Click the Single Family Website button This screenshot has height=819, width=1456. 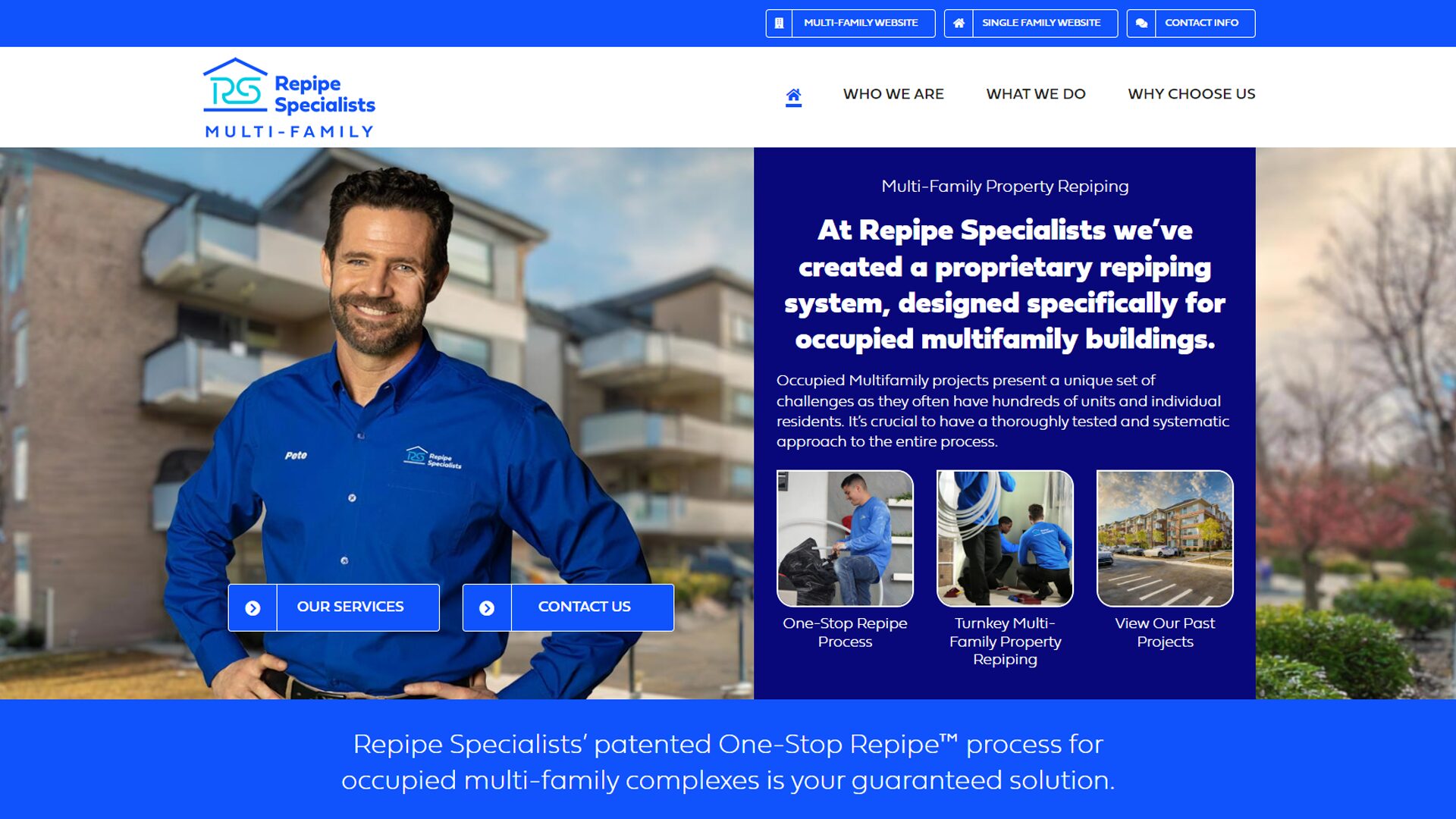[1031, 24]
